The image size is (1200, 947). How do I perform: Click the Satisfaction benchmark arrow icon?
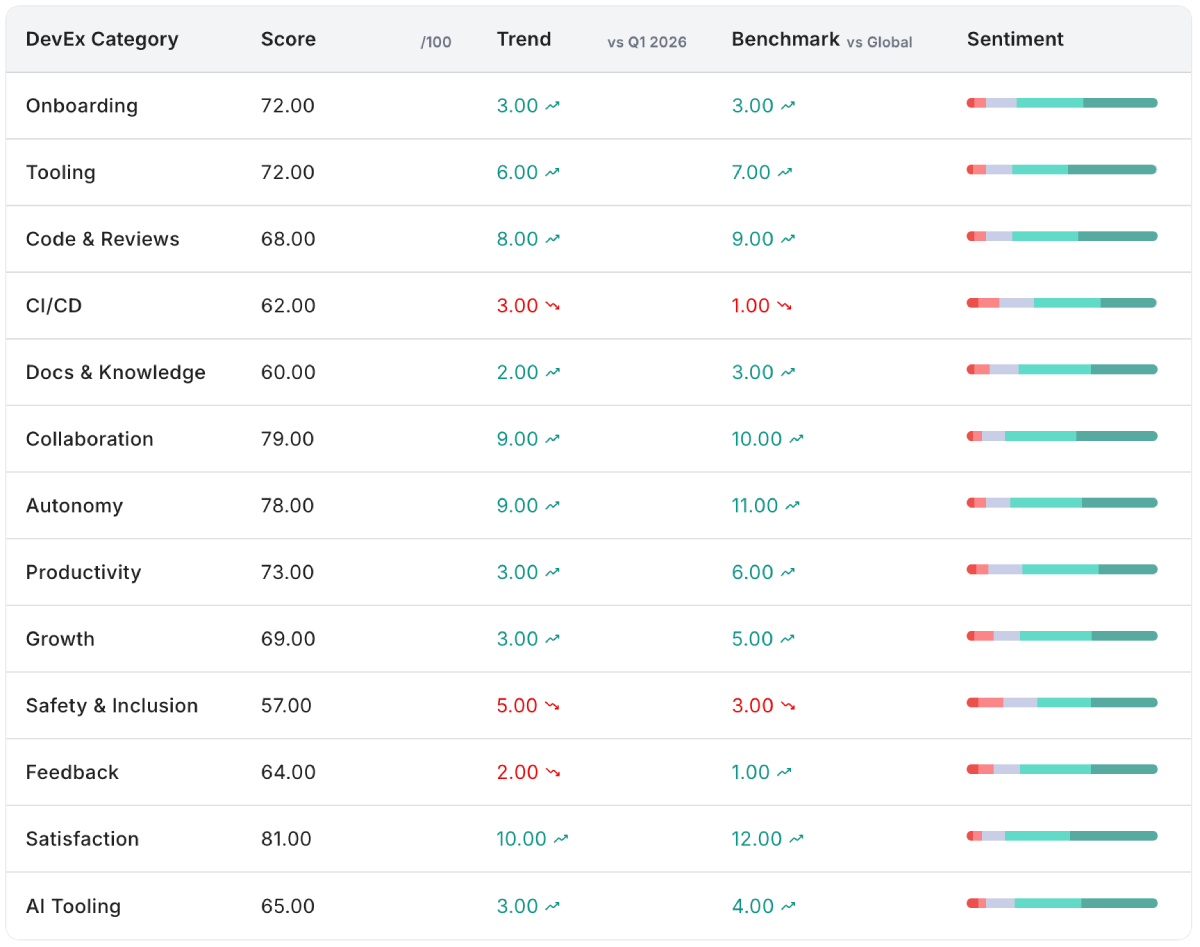click(797, 839)
